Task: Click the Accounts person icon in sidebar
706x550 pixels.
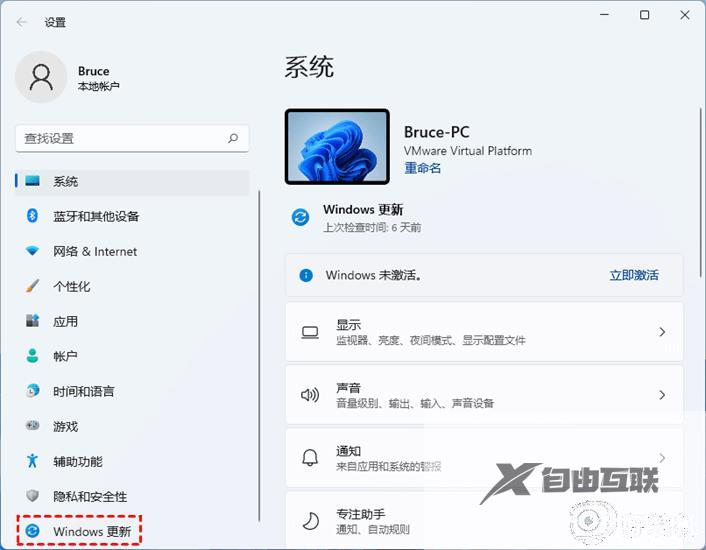Action: 32,356
